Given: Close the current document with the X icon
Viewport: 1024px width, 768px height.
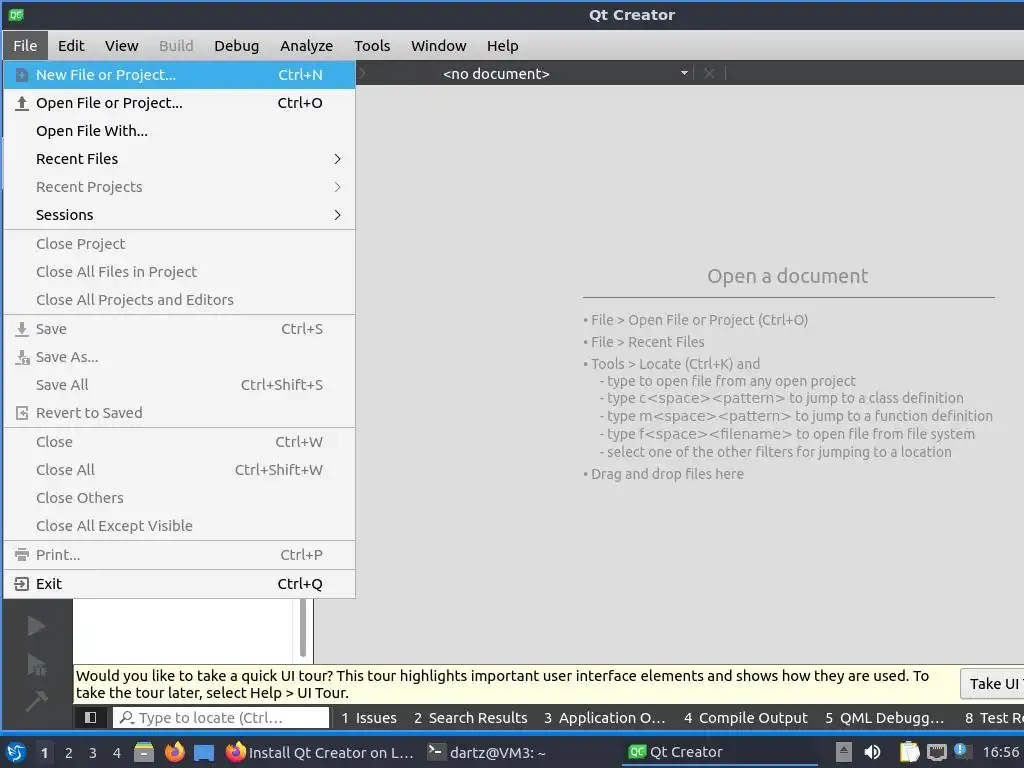Looking at the screenshot, I should 709,74.
